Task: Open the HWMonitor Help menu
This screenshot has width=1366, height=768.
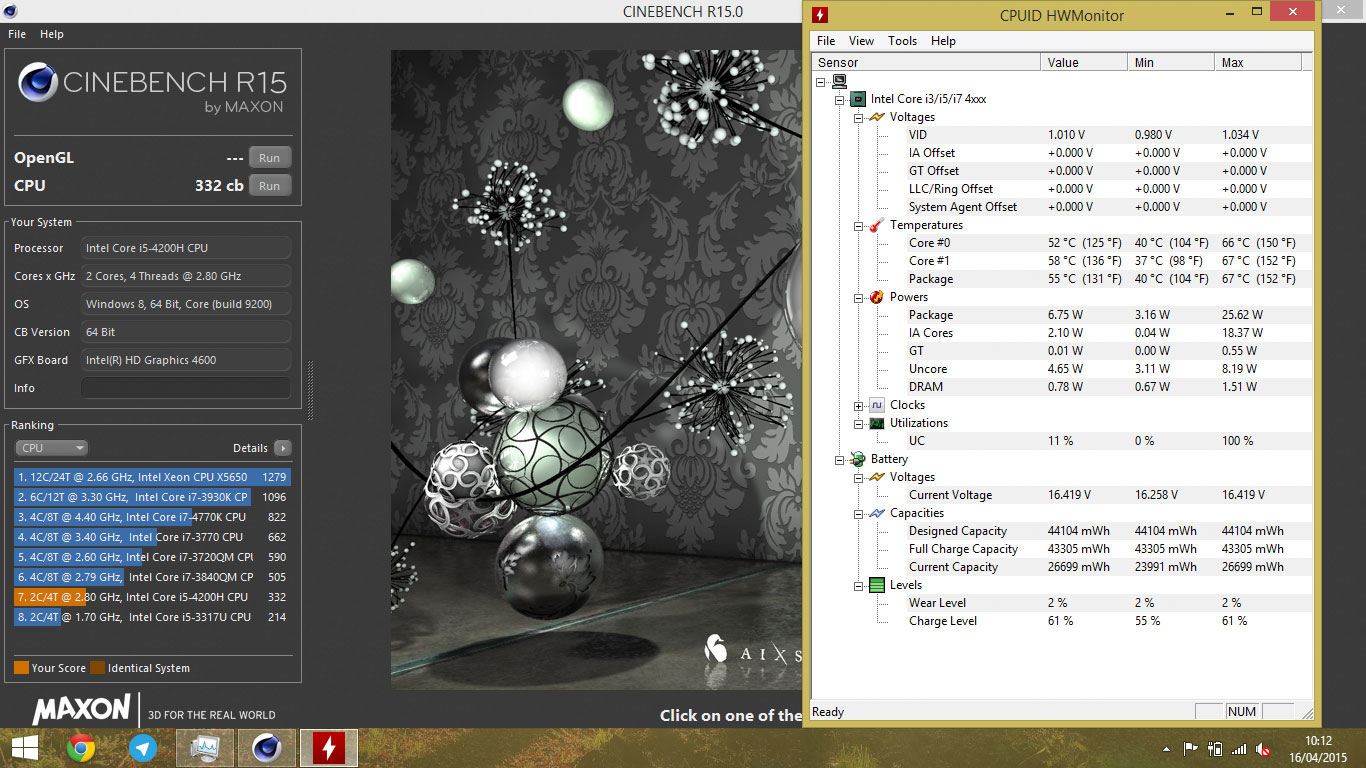Action: coord(943,41)
